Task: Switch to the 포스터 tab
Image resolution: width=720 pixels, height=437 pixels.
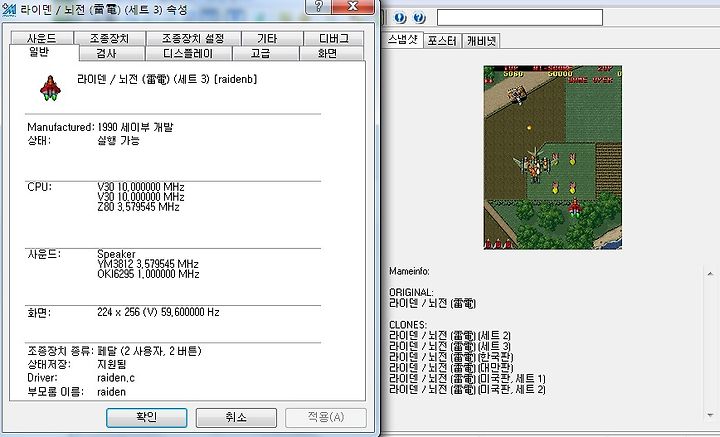Action: coord(442,41)
